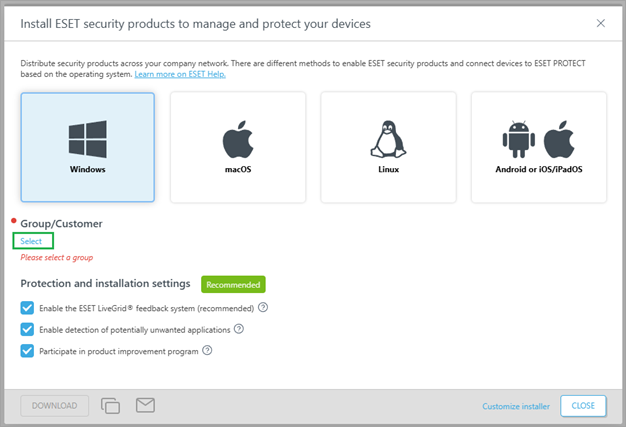Open help icon for LiveGrid feedback system
This screenshot has width=626, height=427.
coord(263,307)
